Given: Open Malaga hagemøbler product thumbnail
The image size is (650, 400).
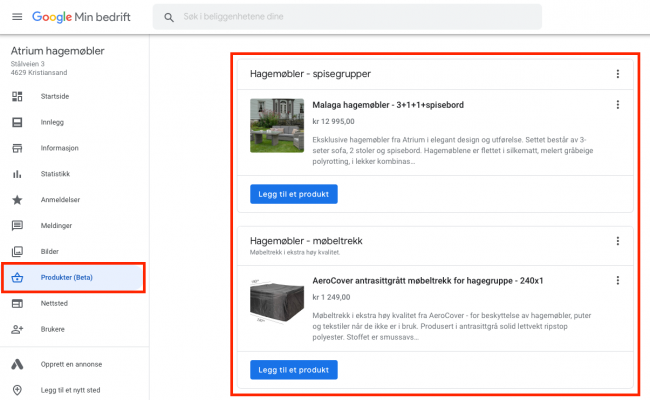Looking at the screenshot, I should pyautogui.click(x=277, y=126).
